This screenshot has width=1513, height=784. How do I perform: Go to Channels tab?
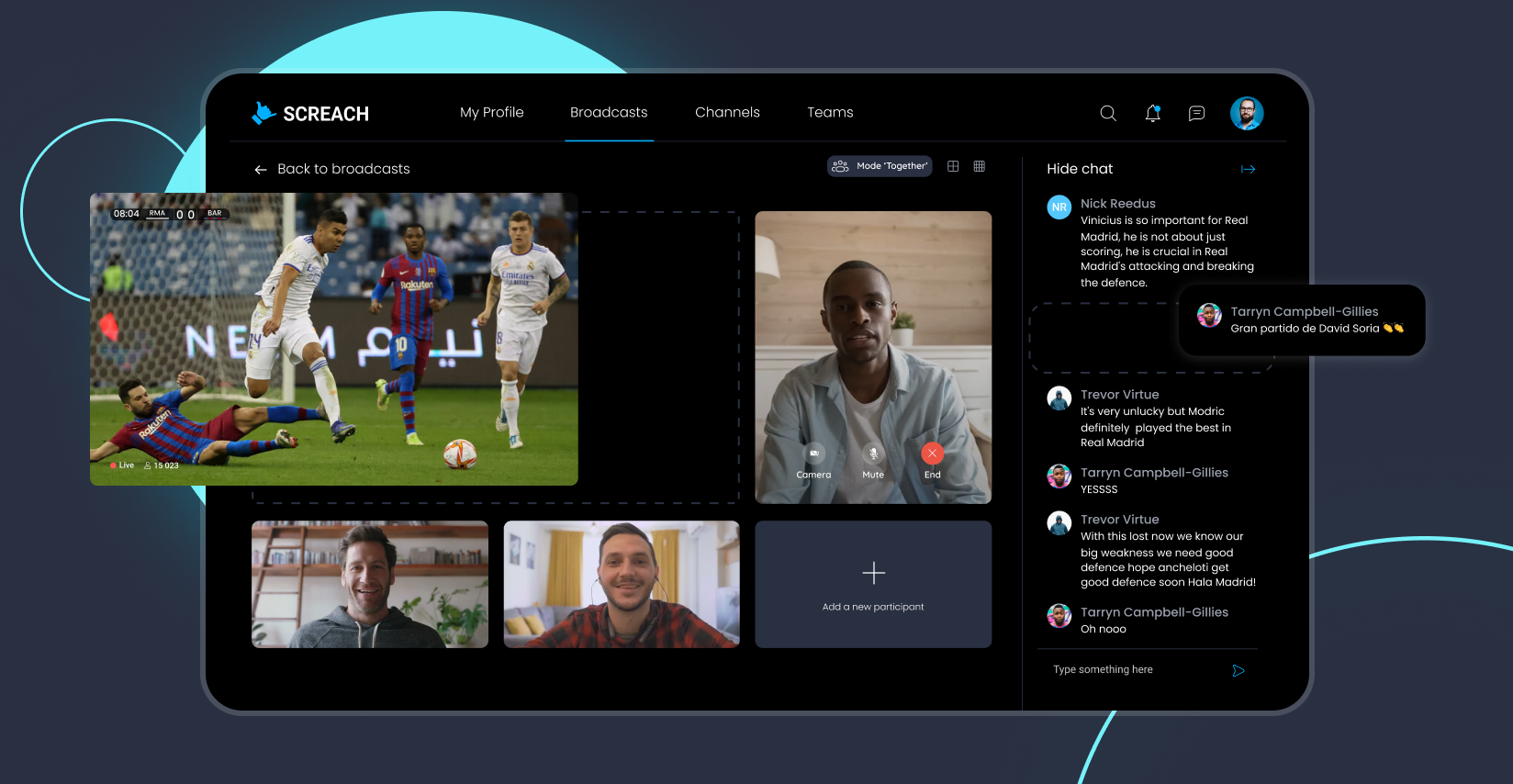(x=727, y=112)
